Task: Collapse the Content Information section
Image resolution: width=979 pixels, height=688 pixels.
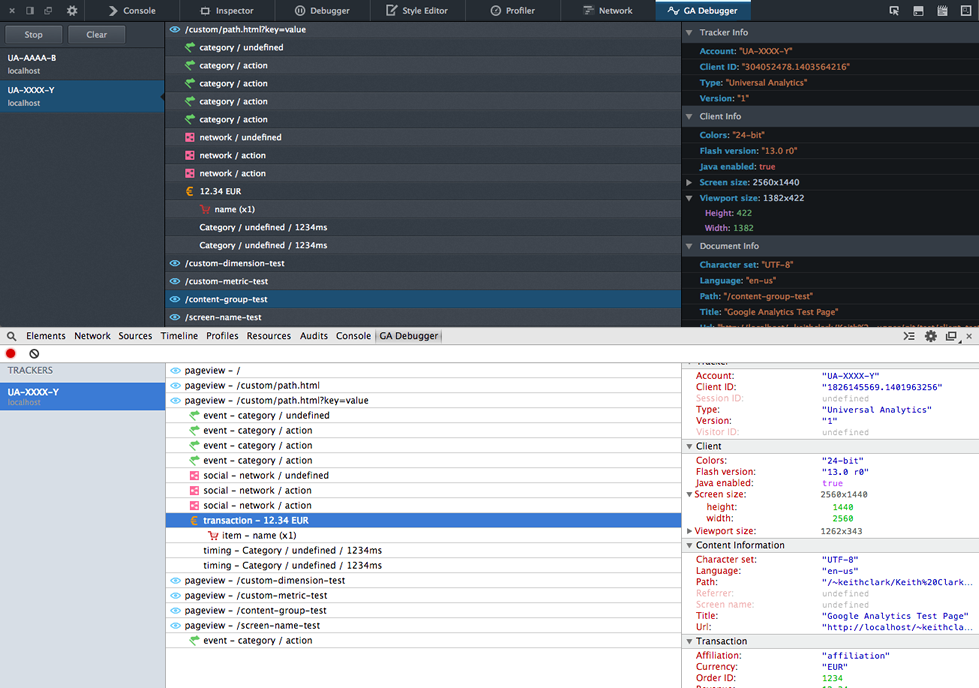Action: [689, 546]
